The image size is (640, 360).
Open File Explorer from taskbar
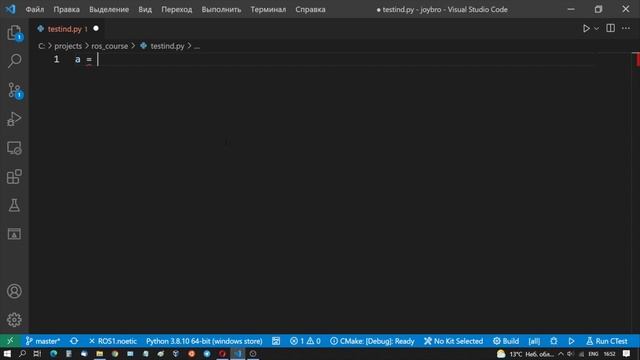pos(99,353)
